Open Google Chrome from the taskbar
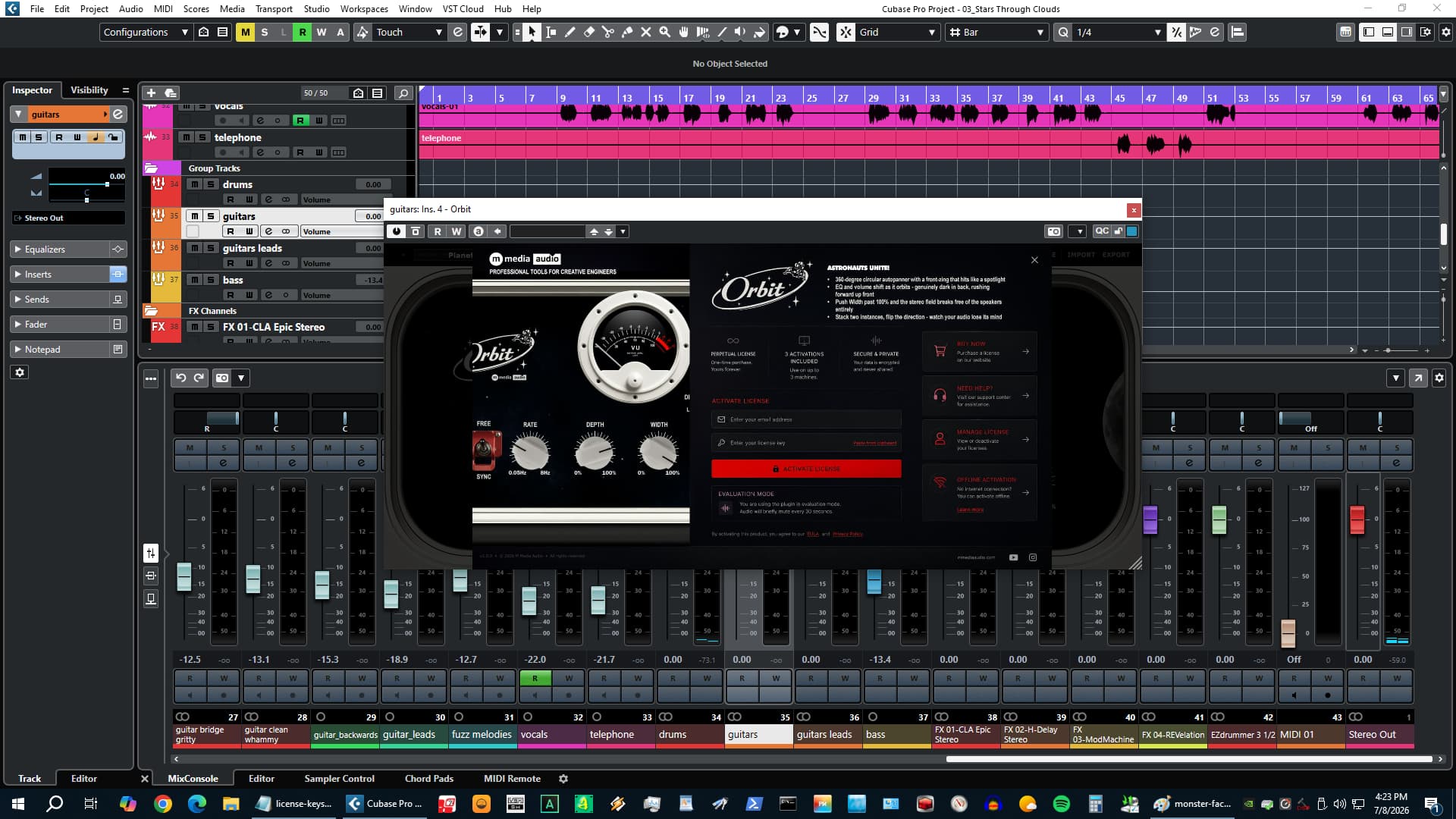Image resolution: width=1456 pixels, height=819 pixels. click(162, 804)
